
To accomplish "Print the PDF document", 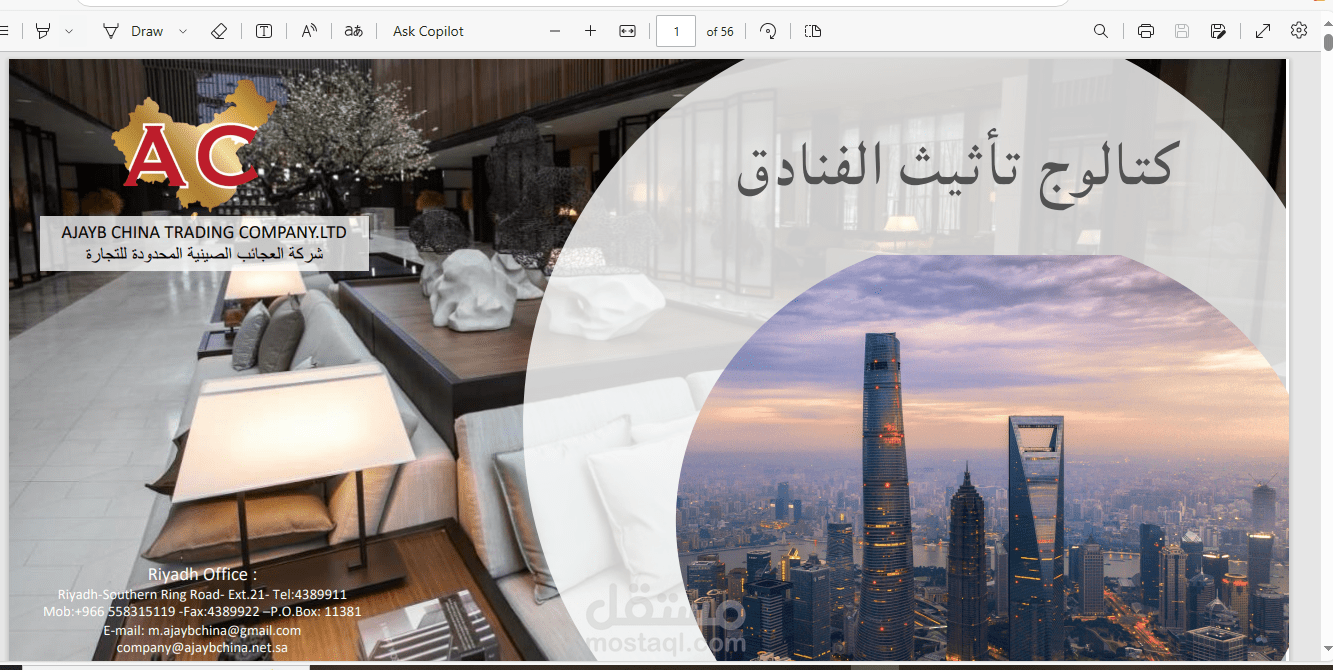I will [x=1146, y=31].
